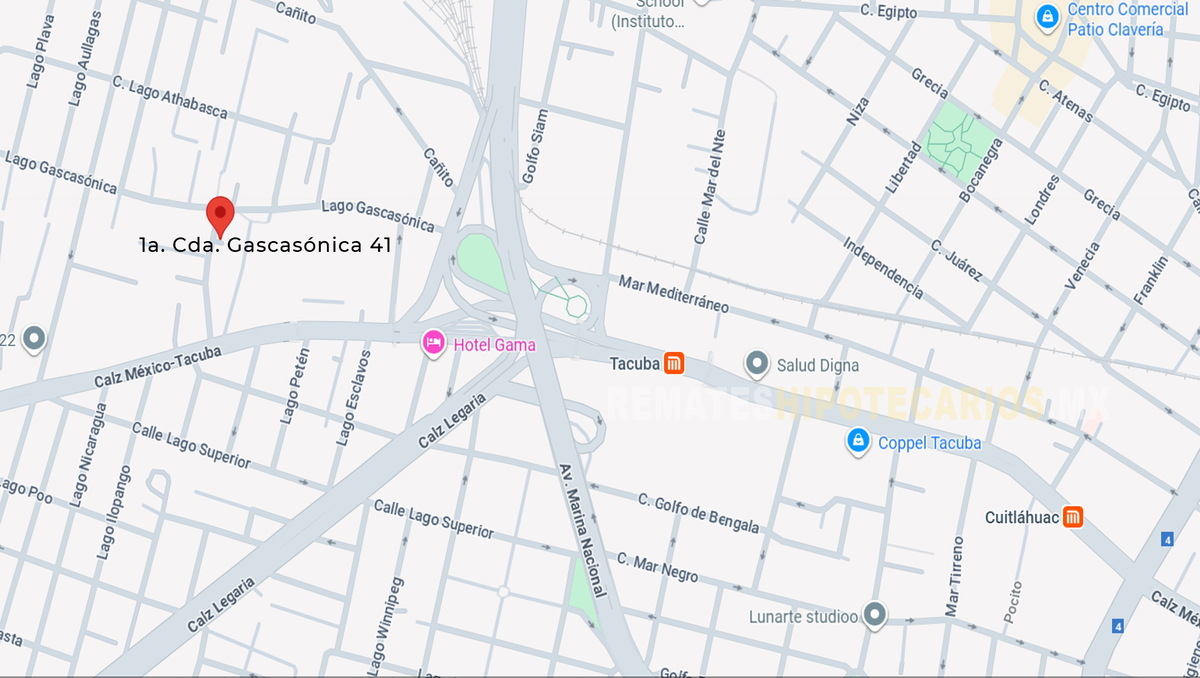The image size is (1200, 678).
Task: Click the Tacuba station name label
Action: (635, 364)
